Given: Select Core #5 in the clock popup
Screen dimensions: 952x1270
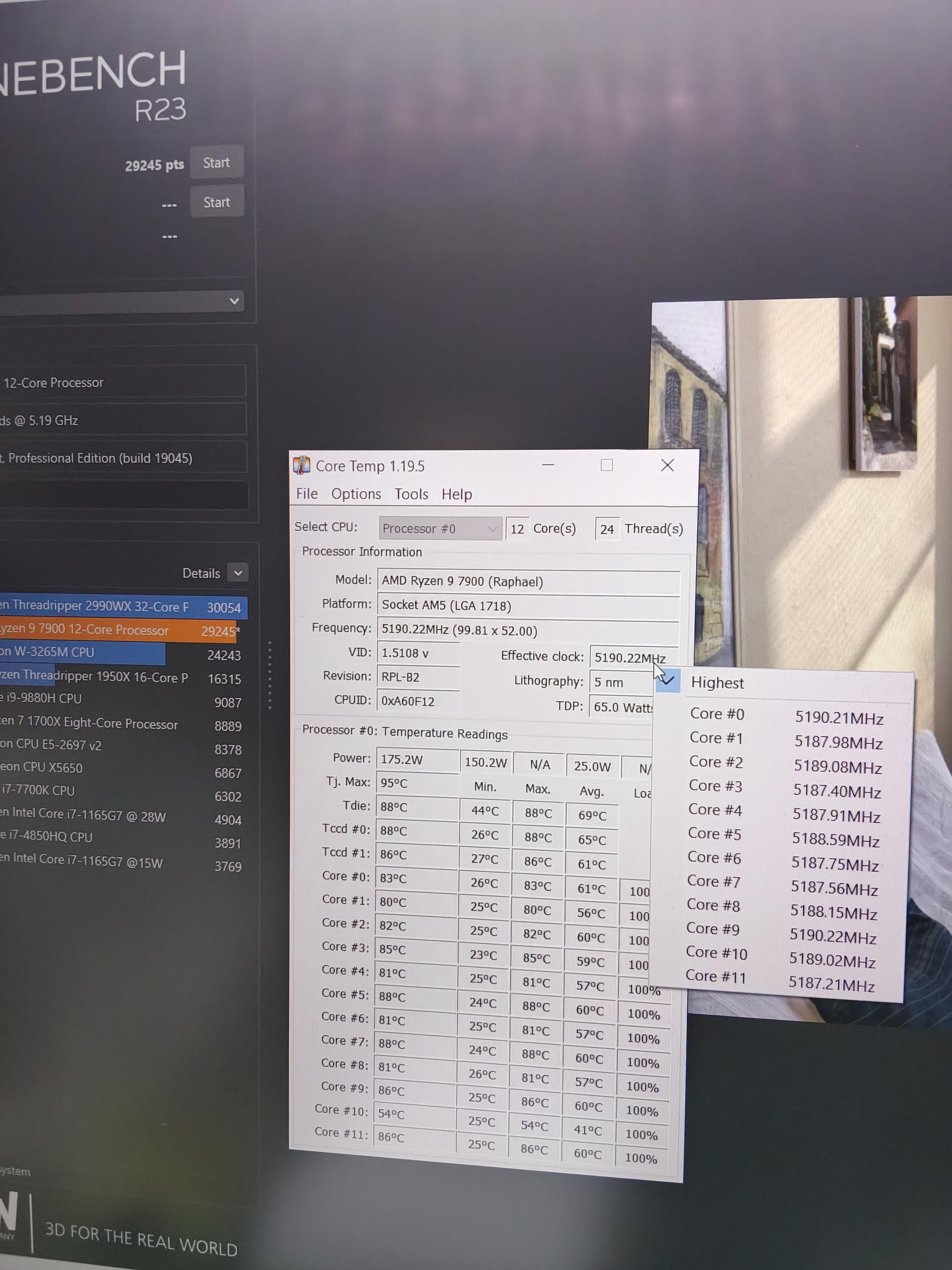Looking at the screenshot, I should [x=715, y=834].
